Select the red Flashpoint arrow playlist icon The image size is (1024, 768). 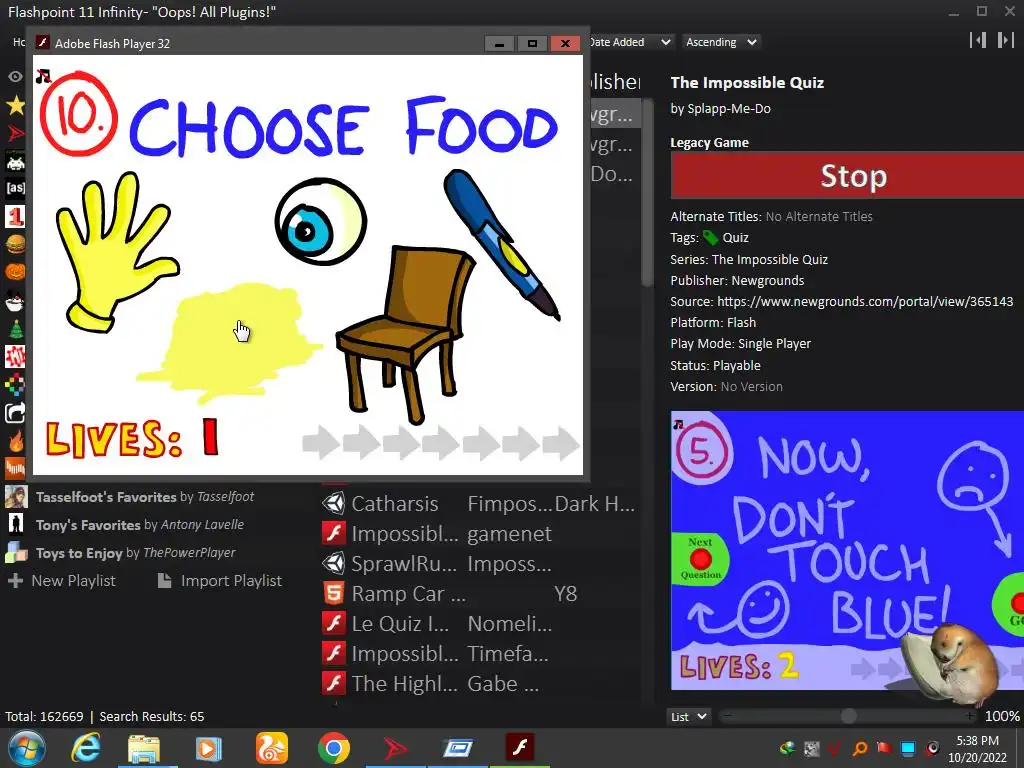15,134
